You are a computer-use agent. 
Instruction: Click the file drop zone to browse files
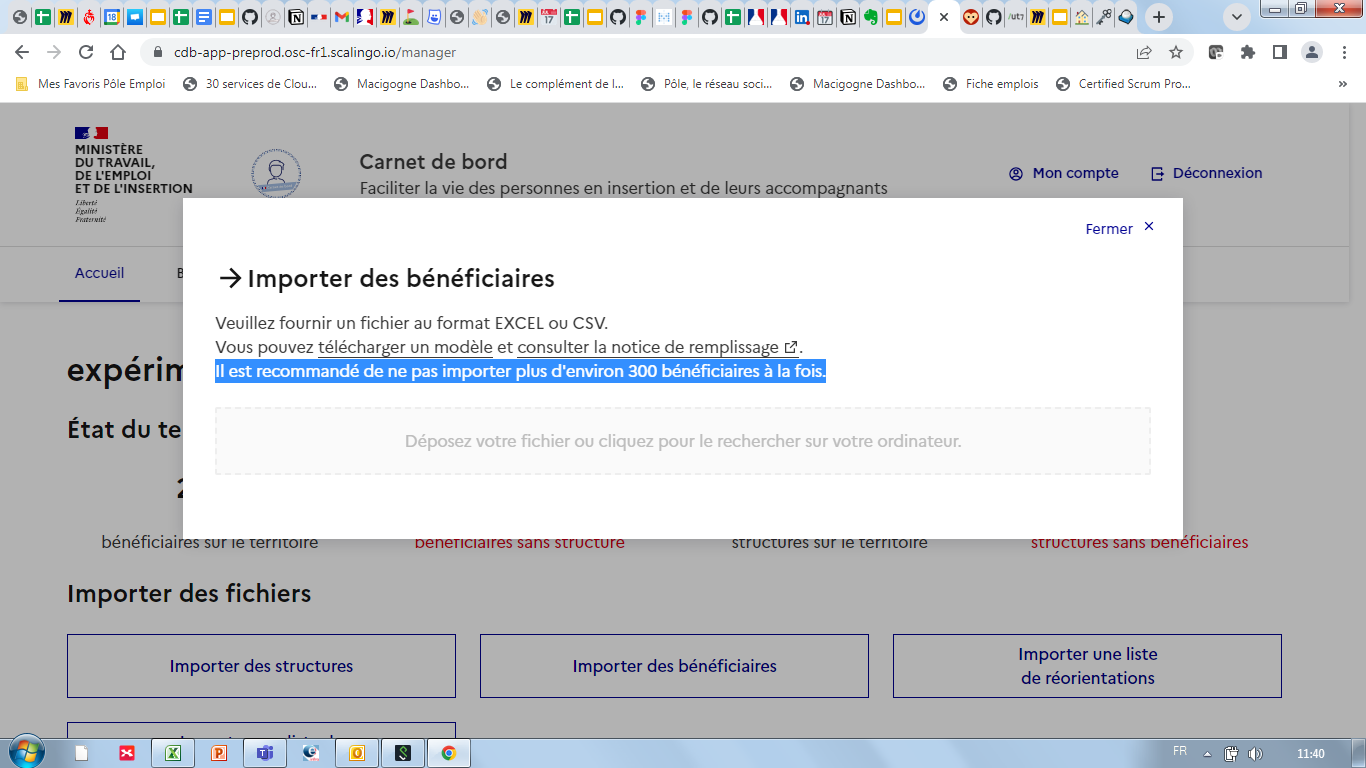click(683, 441)
